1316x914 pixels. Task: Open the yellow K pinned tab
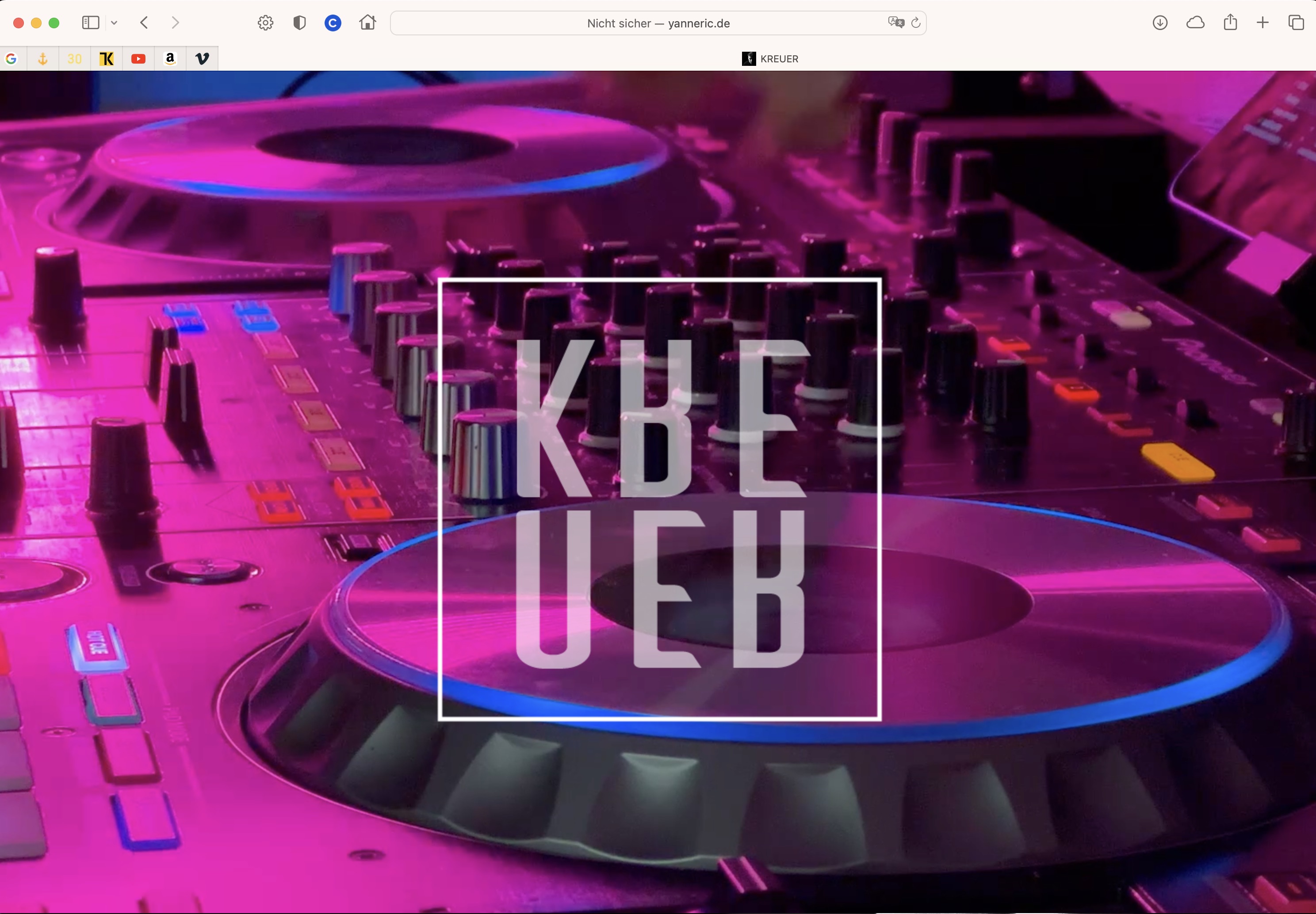(x=107, y=58)
